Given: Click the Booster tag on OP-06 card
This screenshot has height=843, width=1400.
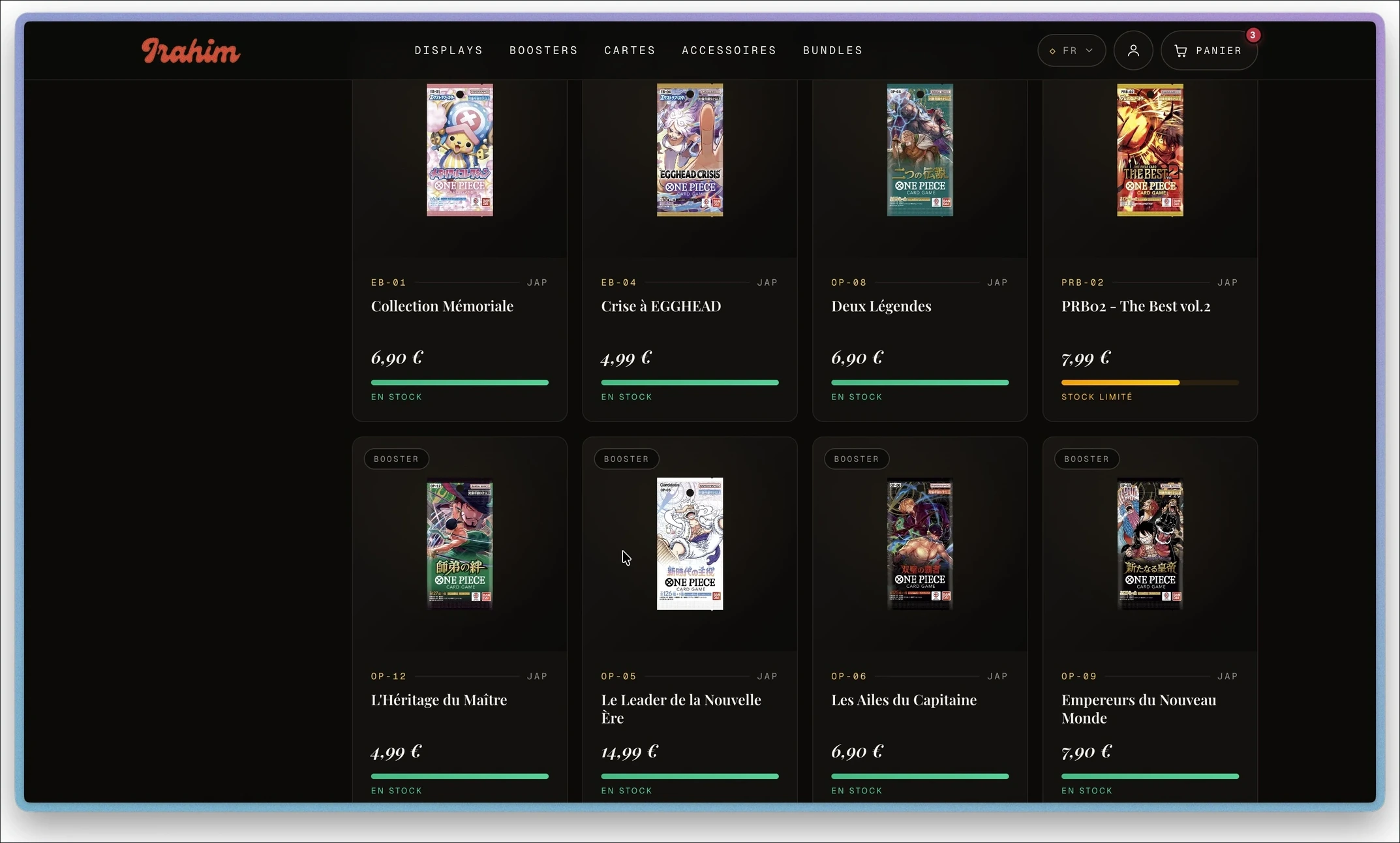Looking at the screenshot, I should 857,459.
